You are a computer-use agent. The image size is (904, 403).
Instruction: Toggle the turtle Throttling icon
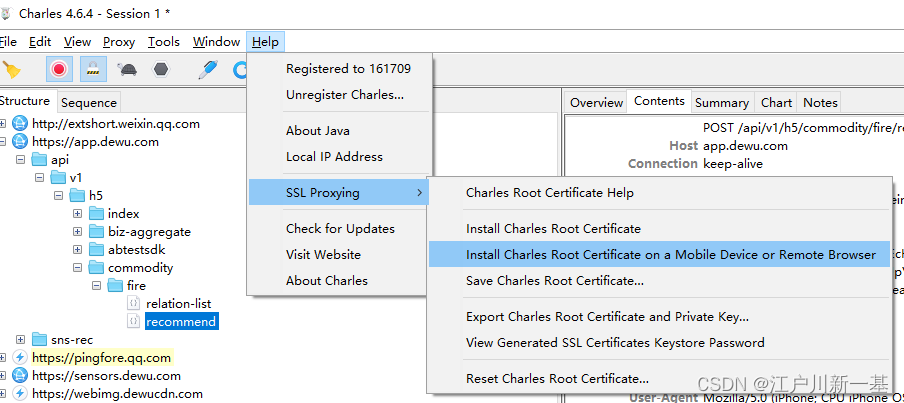click(x=127, y=70)
